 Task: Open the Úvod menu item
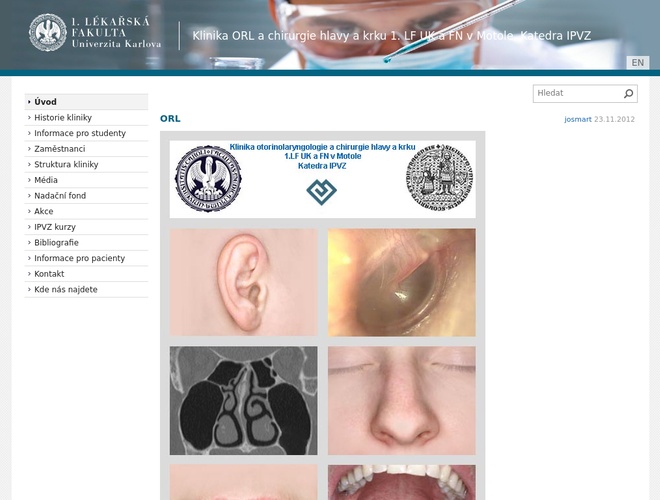click(x=46, y=102)
